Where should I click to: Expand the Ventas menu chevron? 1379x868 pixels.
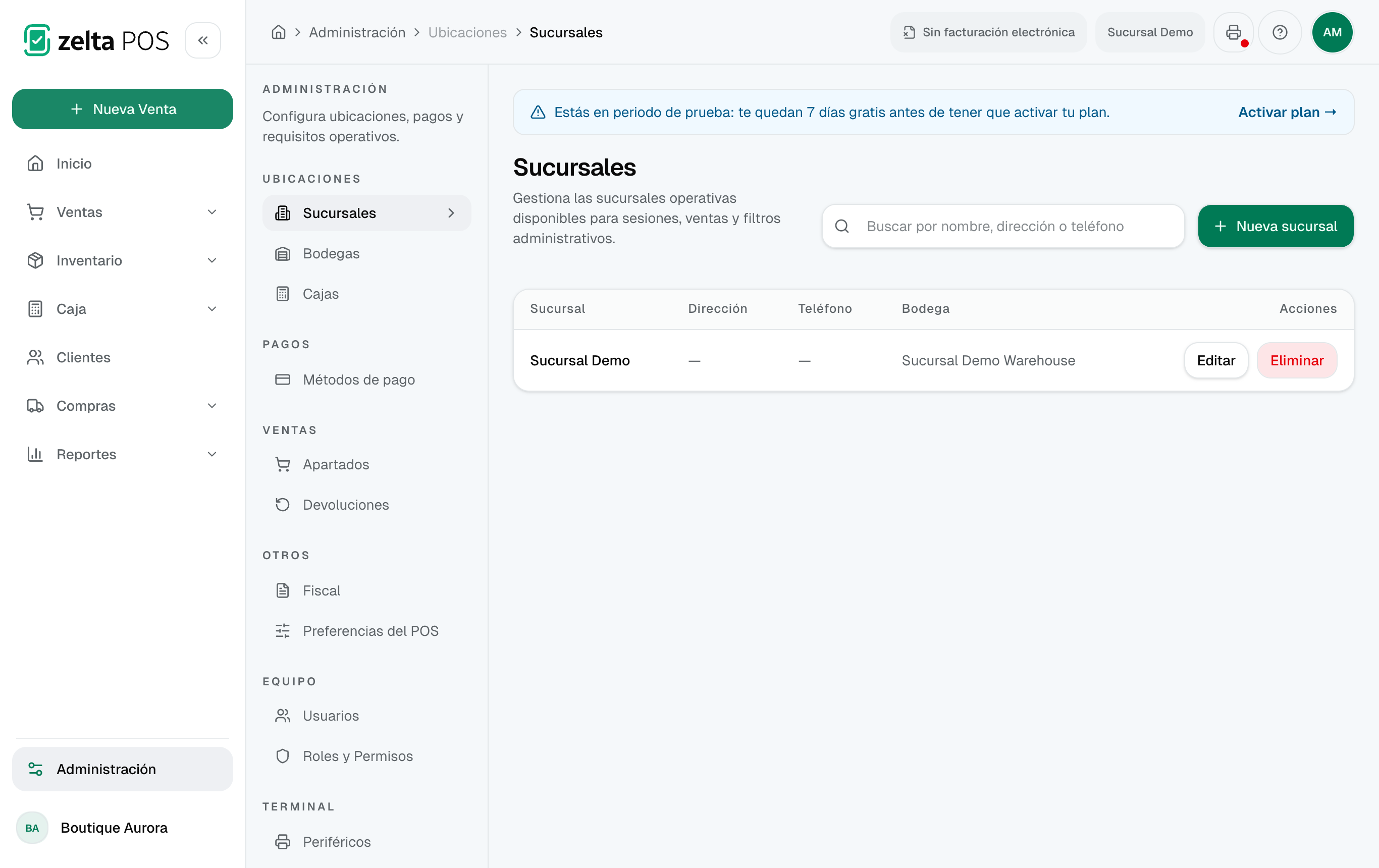click(x=212, y=212)
